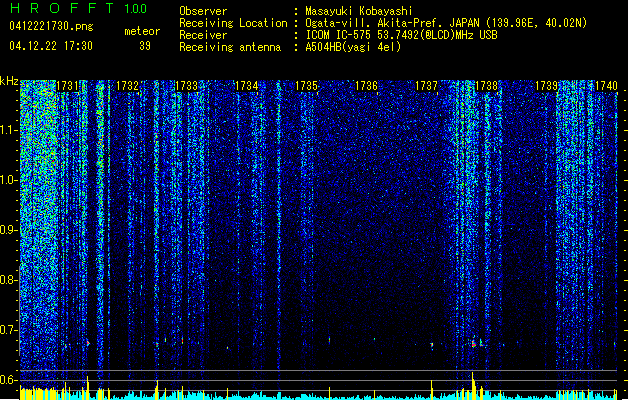
Task: Click the 0.6 kHz axis label
Action: [x=8, y=380]
